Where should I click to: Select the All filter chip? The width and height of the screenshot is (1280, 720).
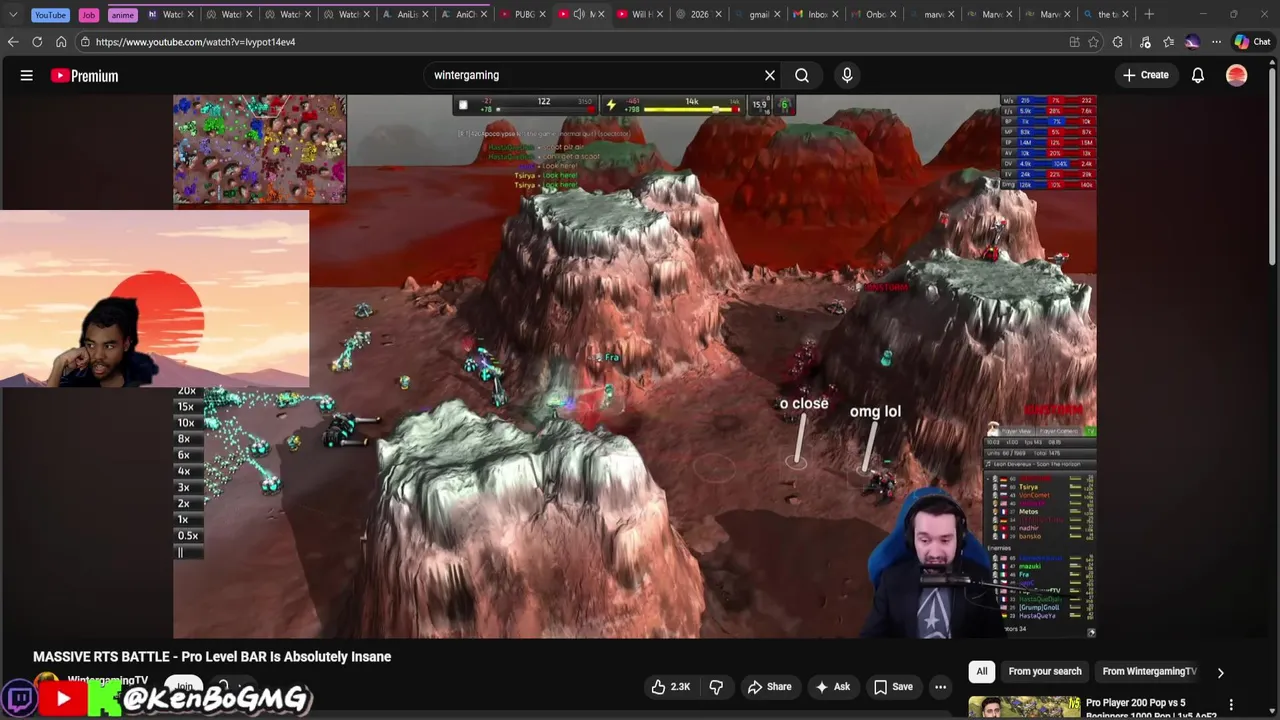(x=982, y=671)
